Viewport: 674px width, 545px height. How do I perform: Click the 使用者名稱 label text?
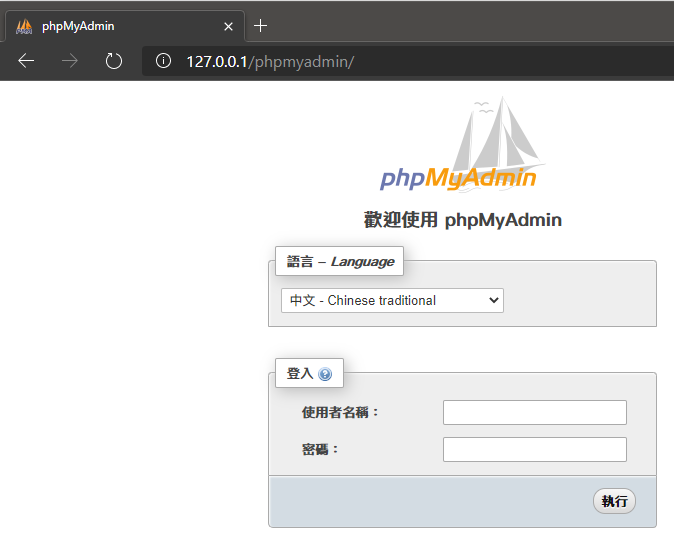coord(340,412)
